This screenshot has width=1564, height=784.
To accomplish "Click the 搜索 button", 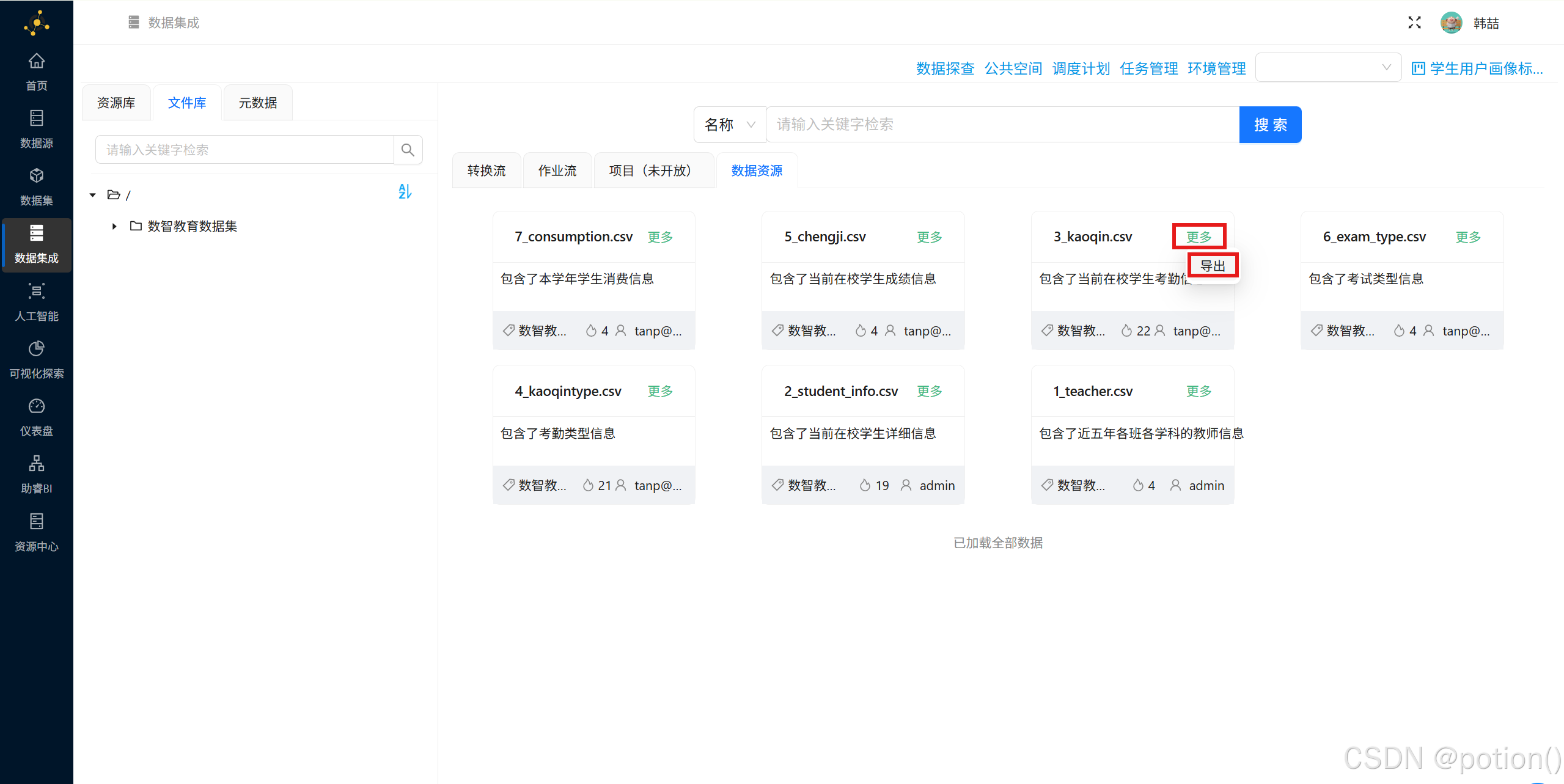I will (x=1271, y=125).
